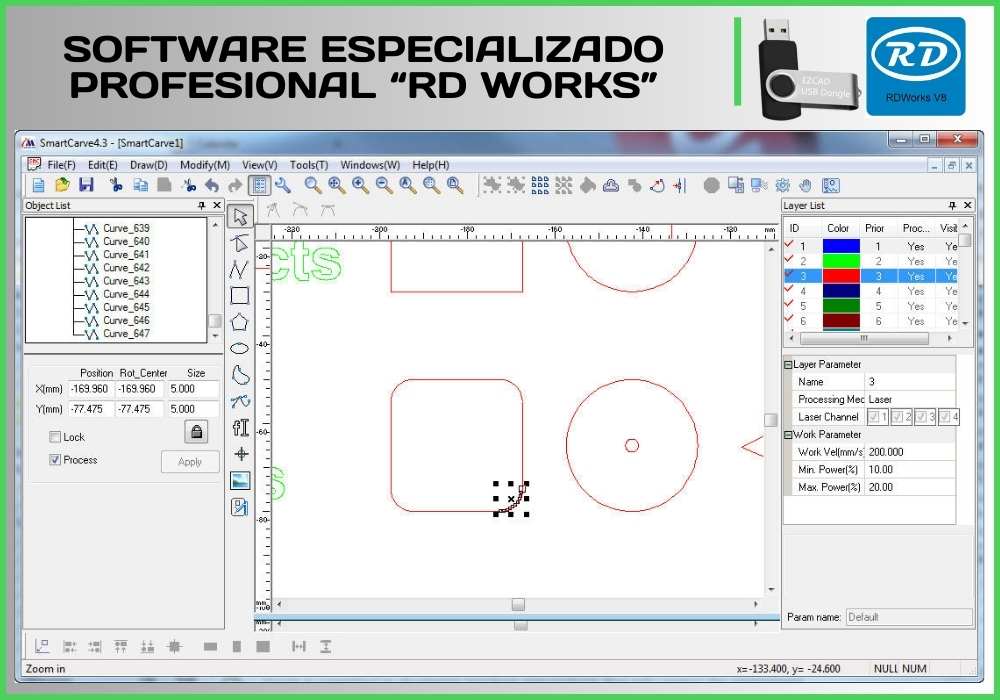Close the Layer List panel

[x=967, y=205]
